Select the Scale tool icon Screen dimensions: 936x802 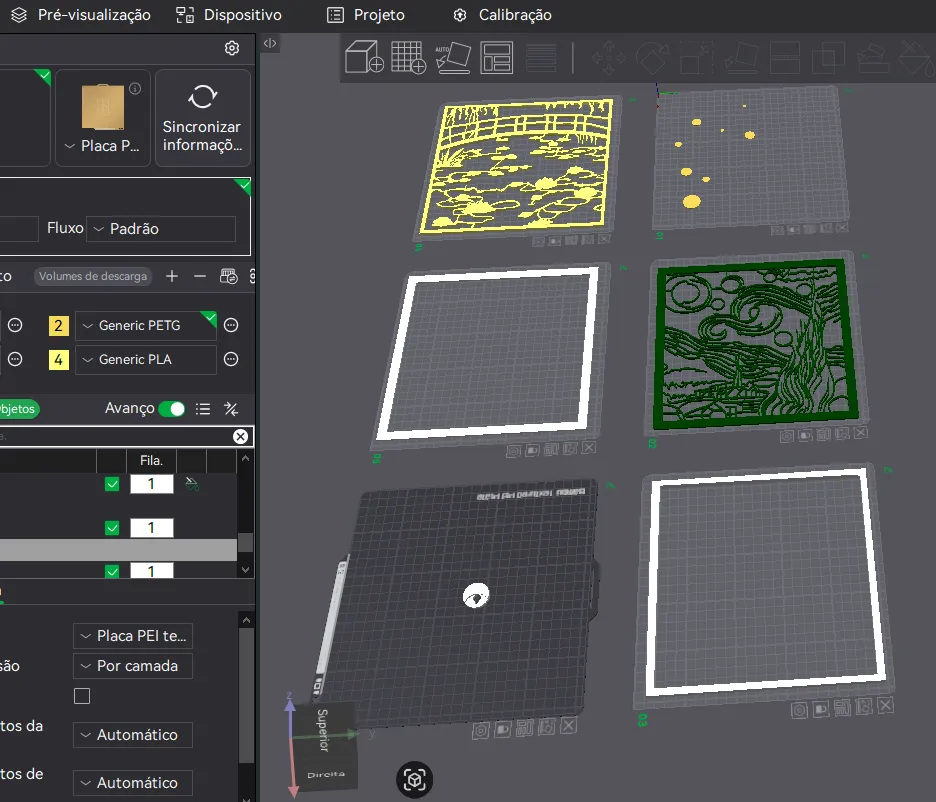pos(697,58)
